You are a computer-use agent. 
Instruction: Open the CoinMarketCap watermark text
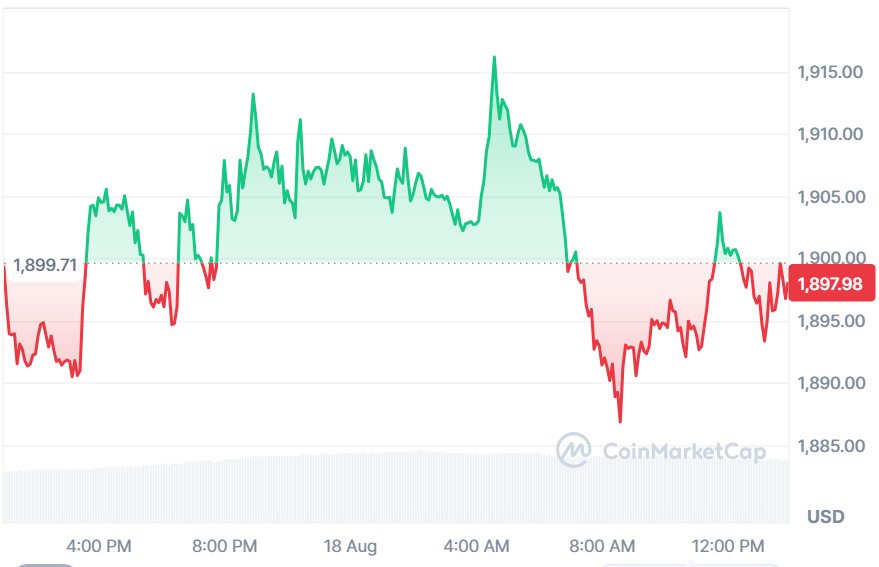pyautogui.click(x=684, y=451)
